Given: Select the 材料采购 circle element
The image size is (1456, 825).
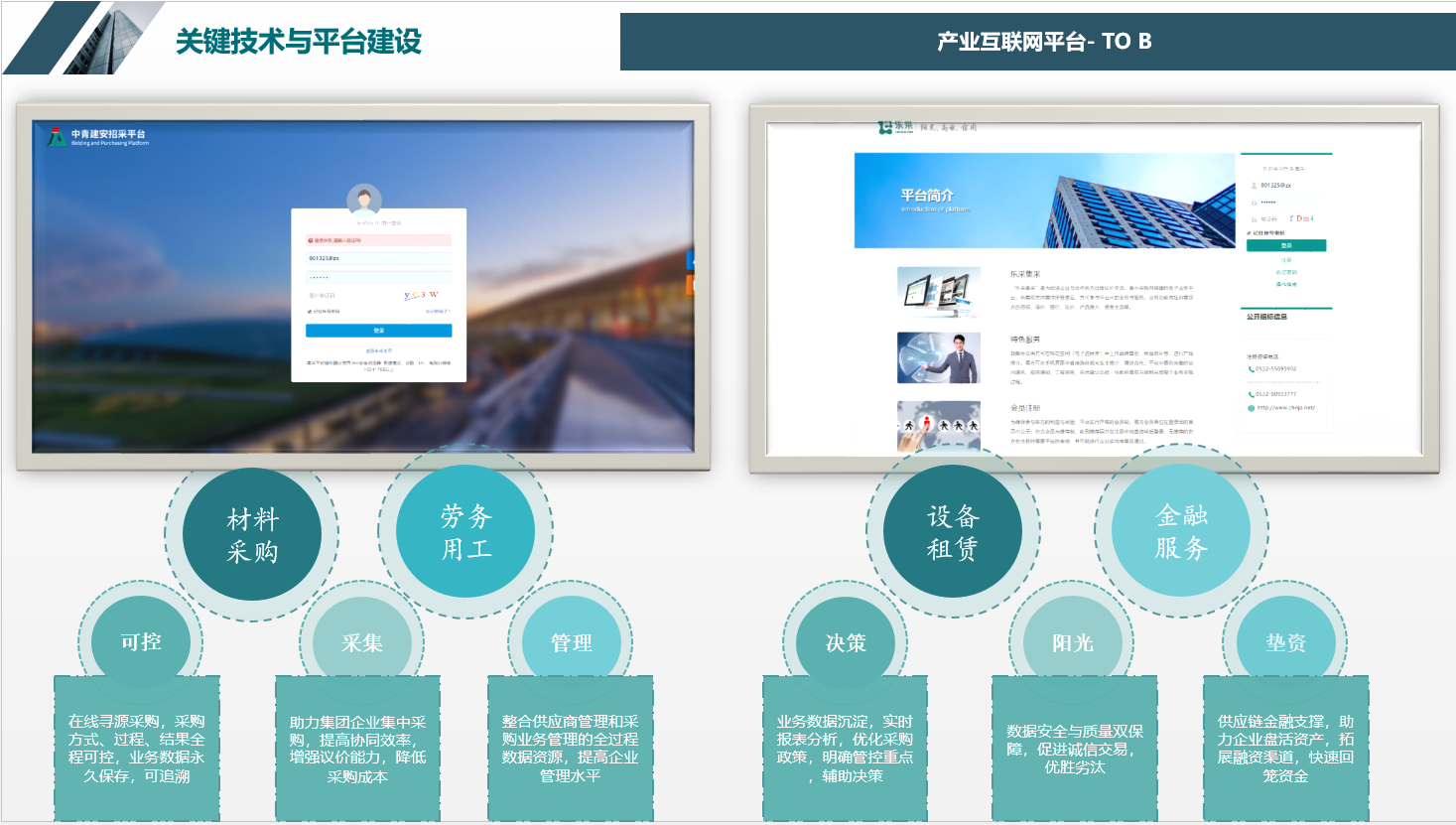Looking at the screenshot, I should pos(254,532).
